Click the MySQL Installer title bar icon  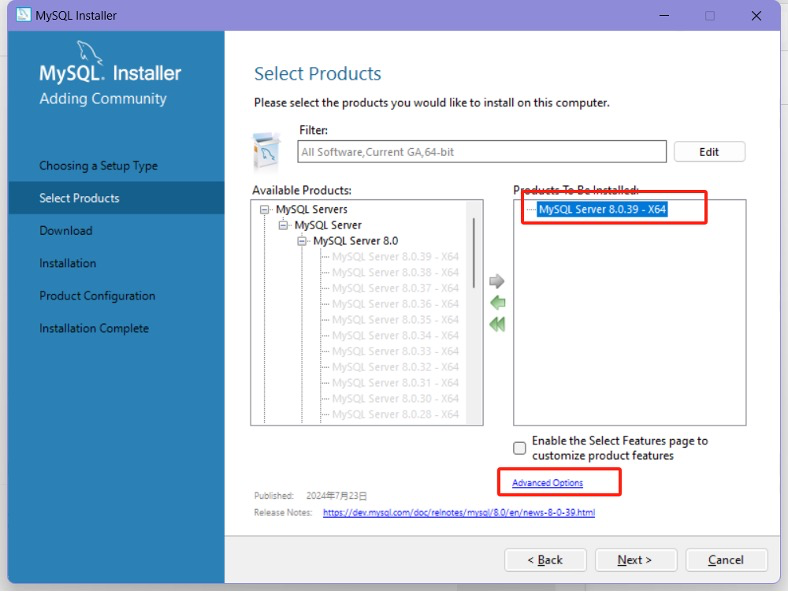(23, 15)
